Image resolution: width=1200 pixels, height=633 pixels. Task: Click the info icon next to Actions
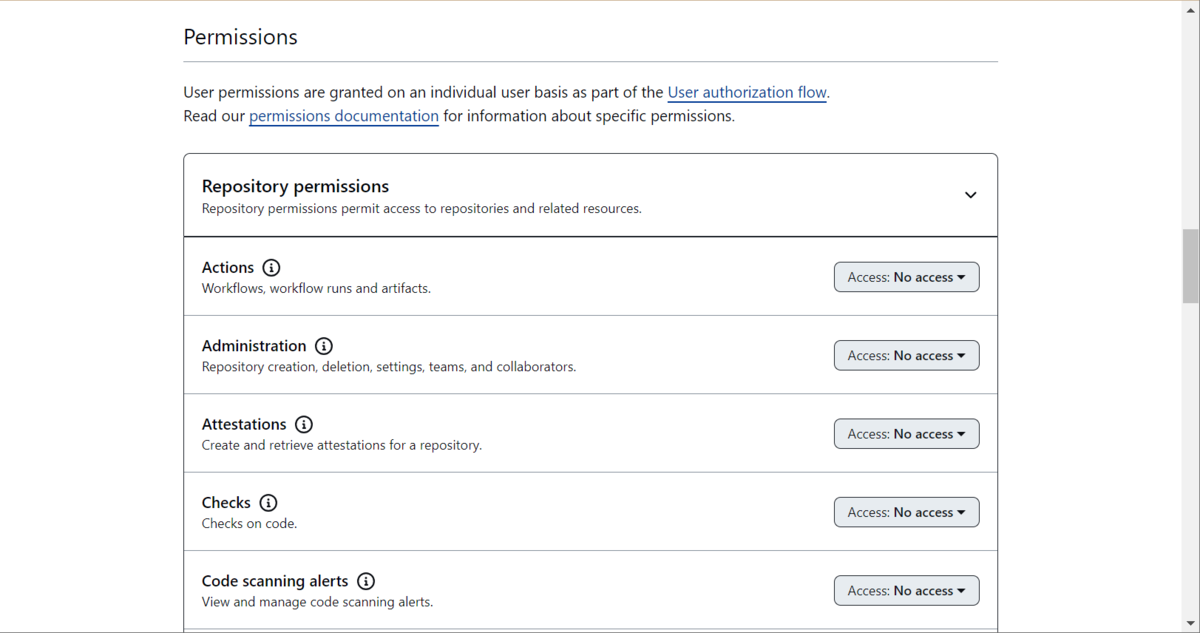click(x=271, y=267)
